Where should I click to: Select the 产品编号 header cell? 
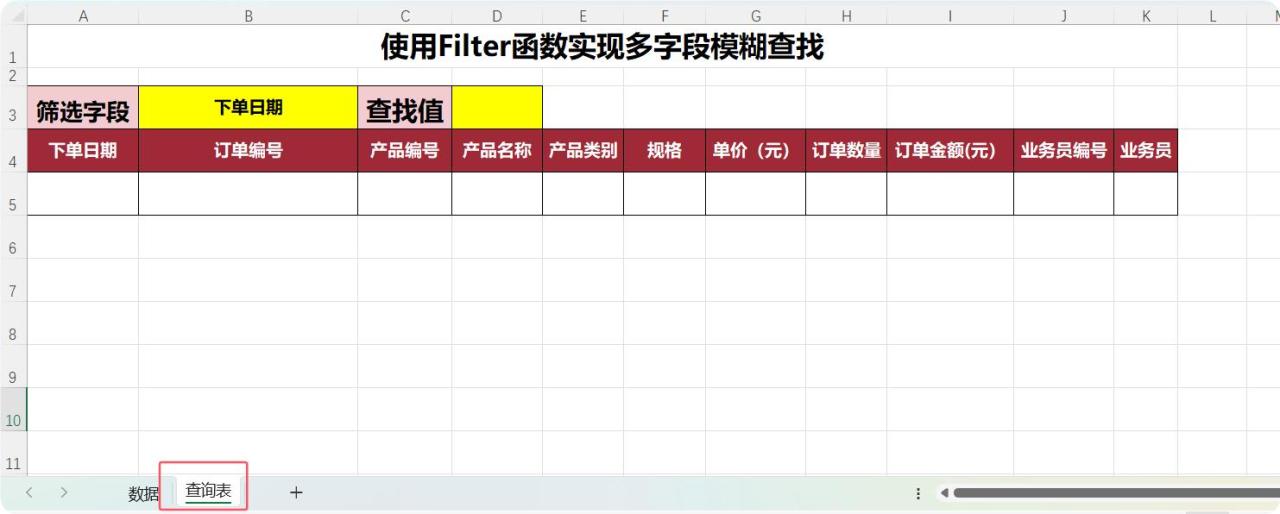(x=405, y=151)
